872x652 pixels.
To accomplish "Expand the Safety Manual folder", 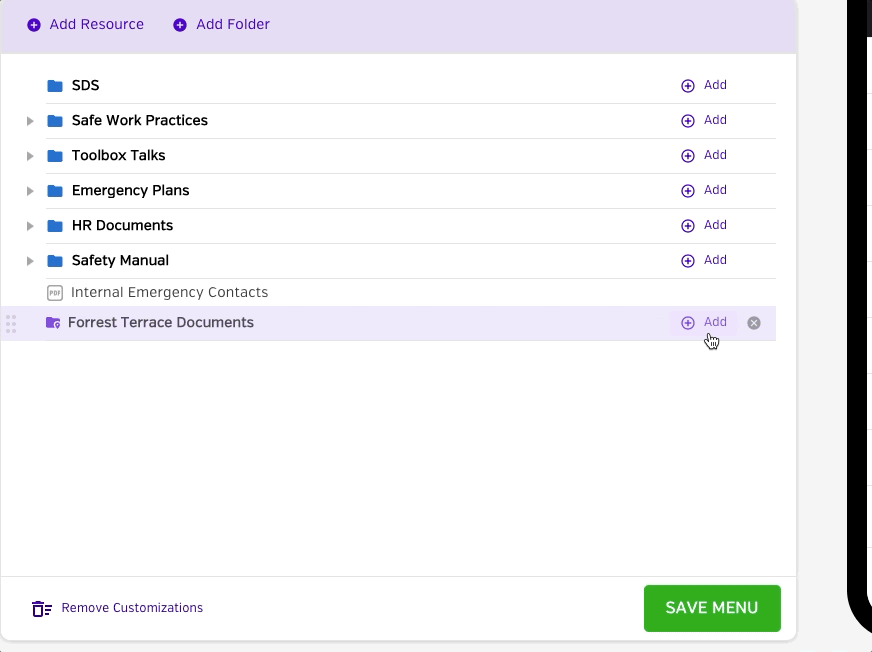I will [30, 261].
